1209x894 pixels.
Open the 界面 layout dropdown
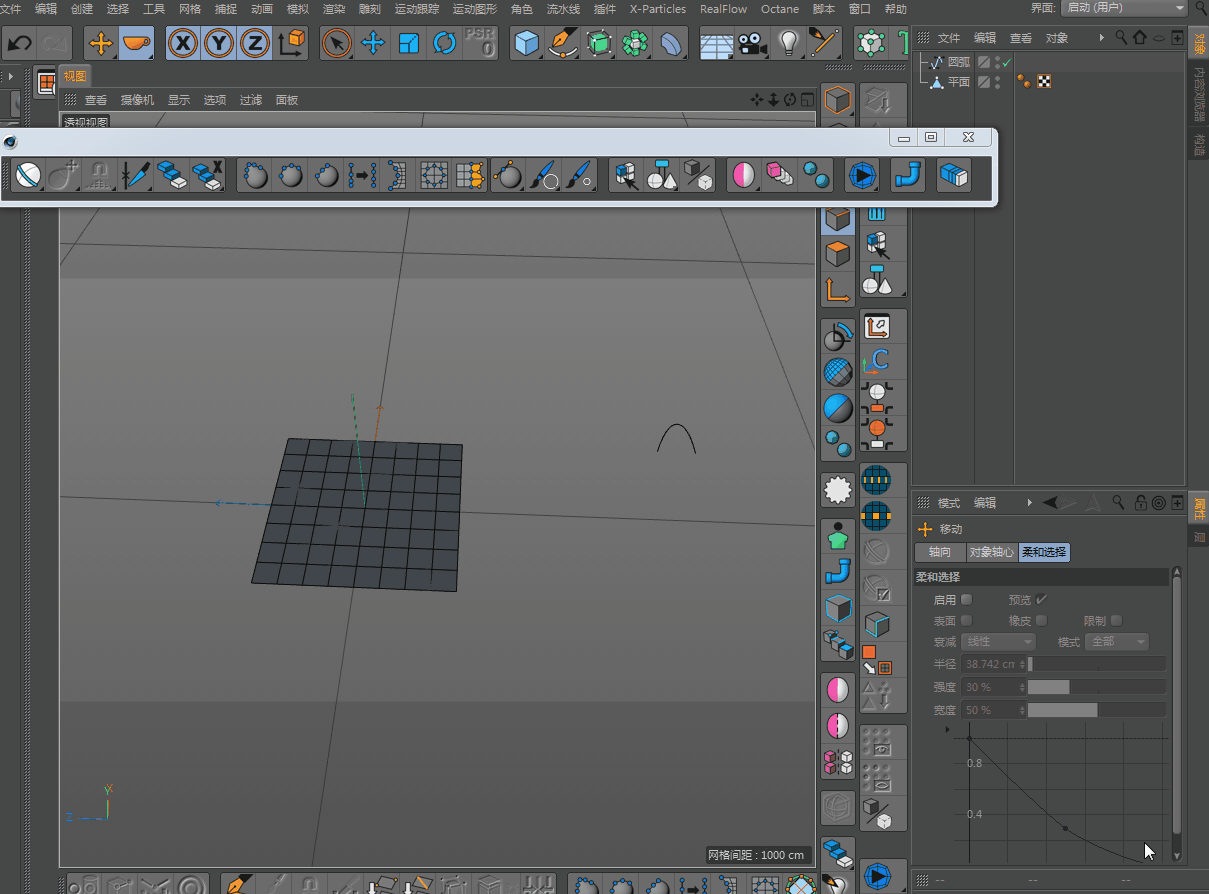pyautogui.click(x=1123, y=8)
